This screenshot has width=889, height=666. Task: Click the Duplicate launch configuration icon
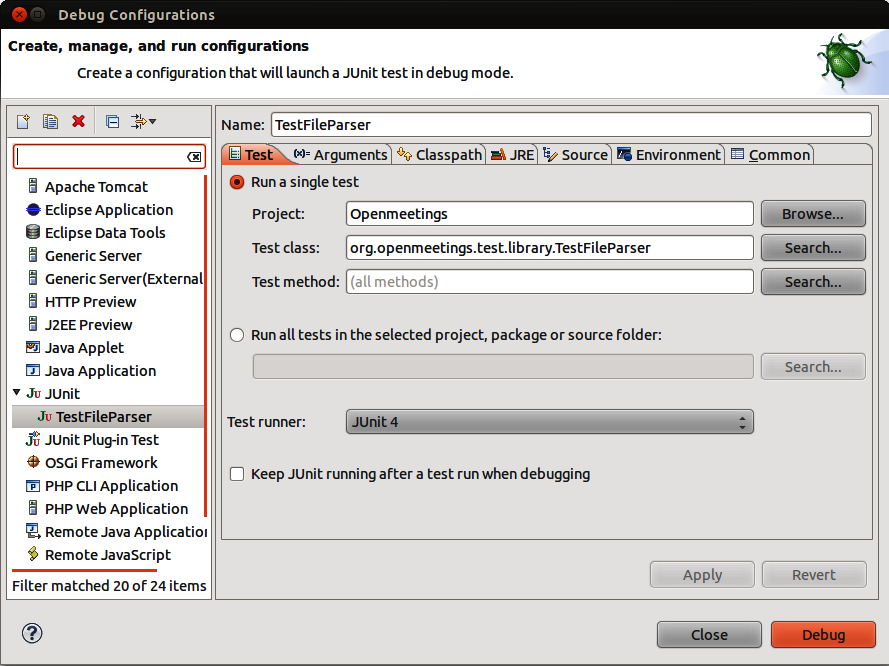(x=50, y=121)
